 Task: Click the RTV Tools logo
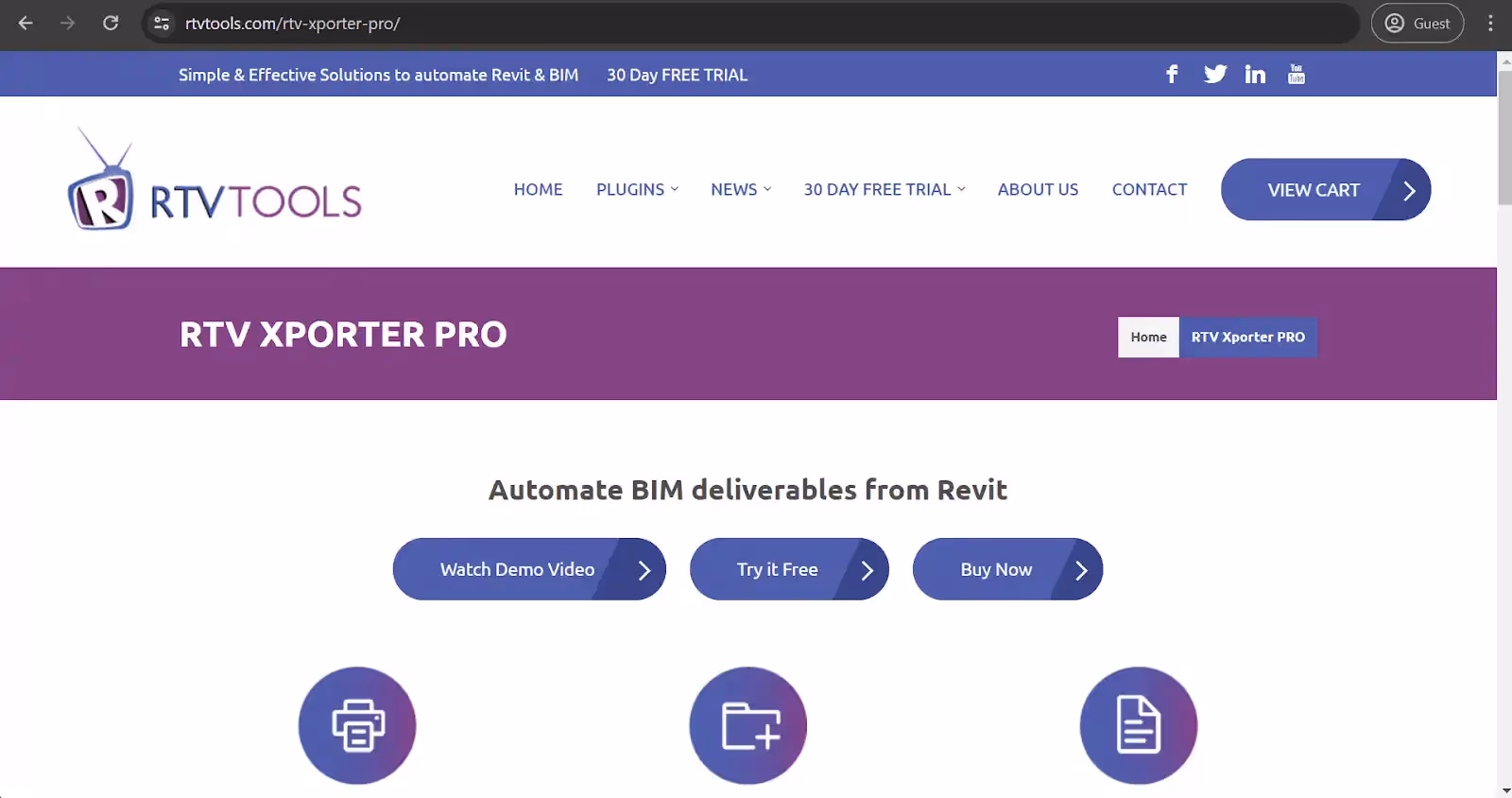coord(215,180)
